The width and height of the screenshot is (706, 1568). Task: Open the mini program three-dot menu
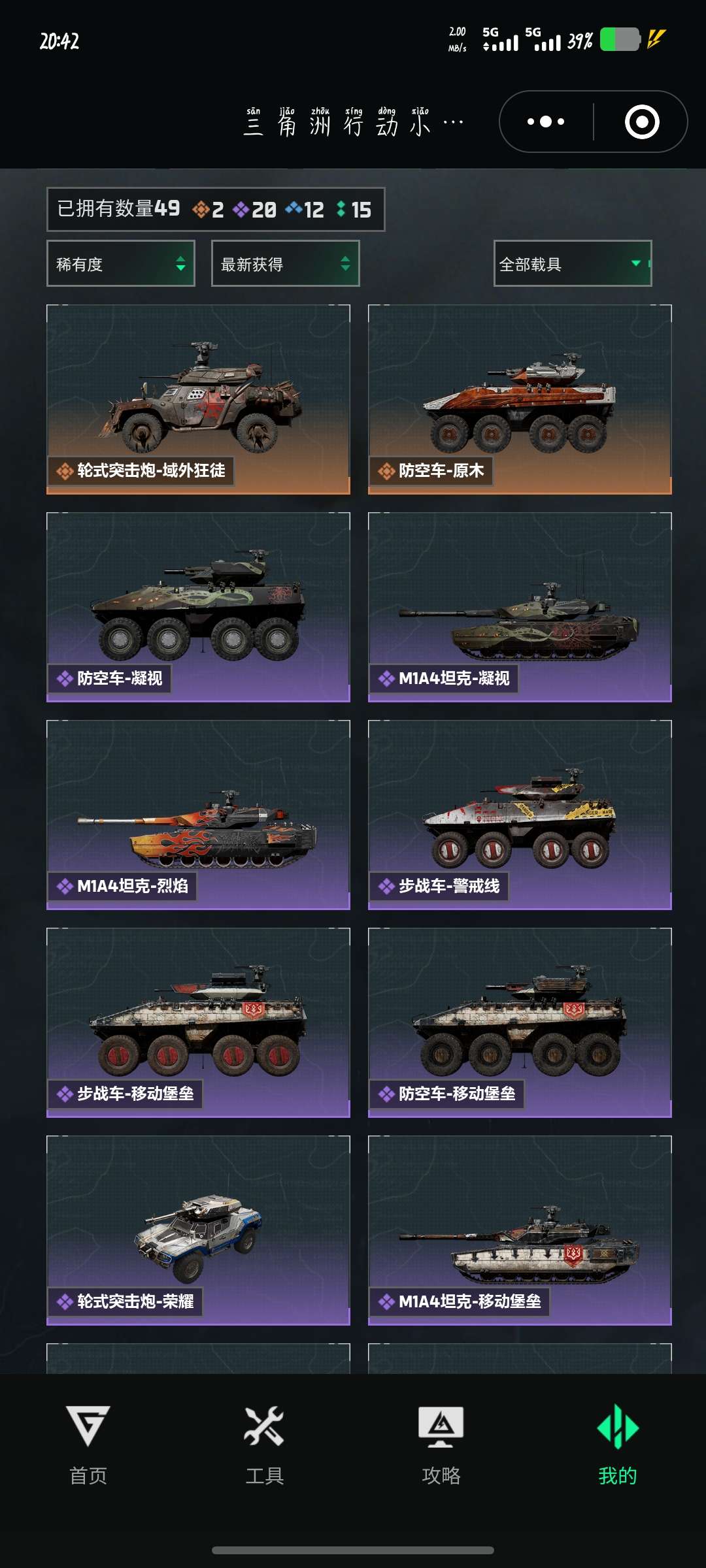click(x=546, y=122)
